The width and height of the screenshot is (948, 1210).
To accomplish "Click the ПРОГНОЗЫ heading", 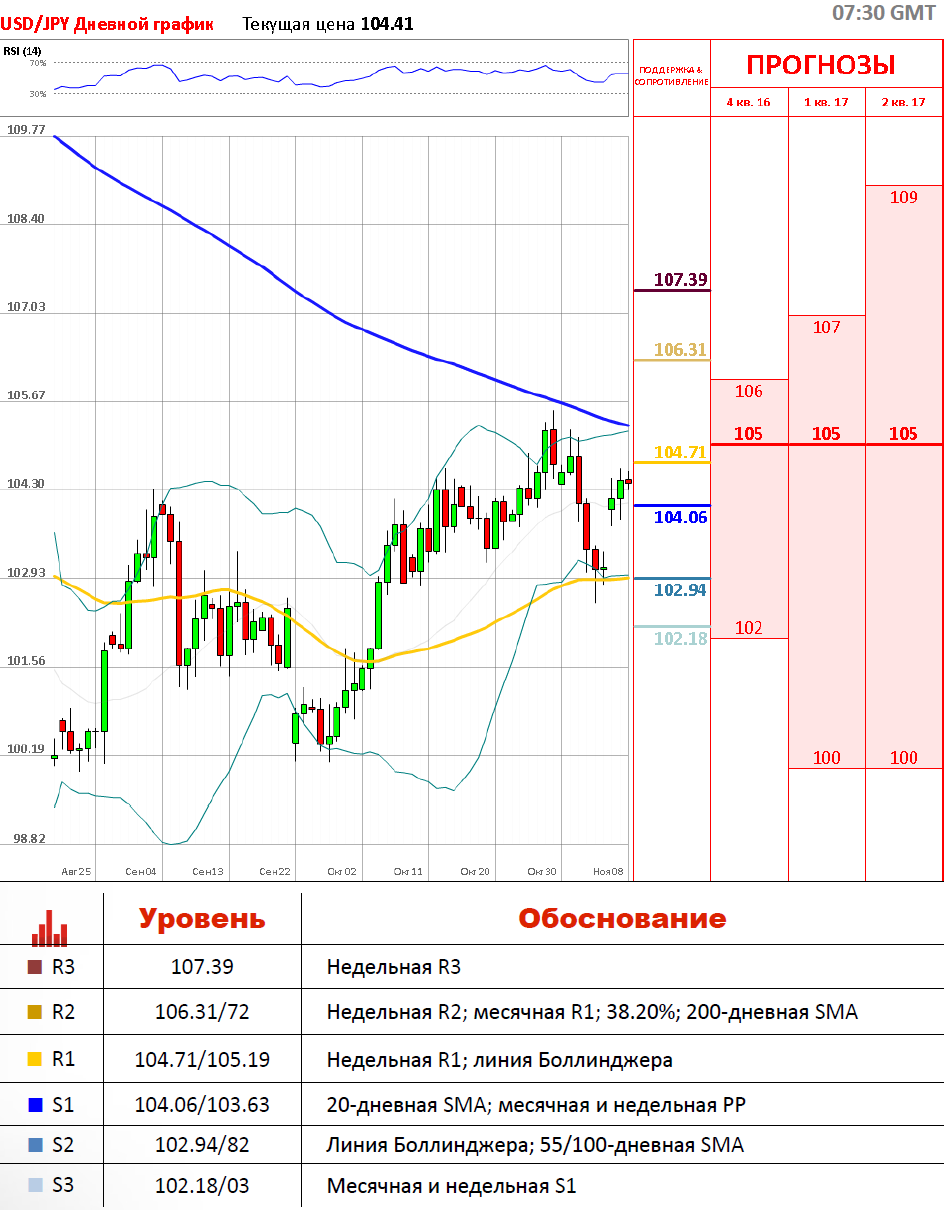I will 820,66.
